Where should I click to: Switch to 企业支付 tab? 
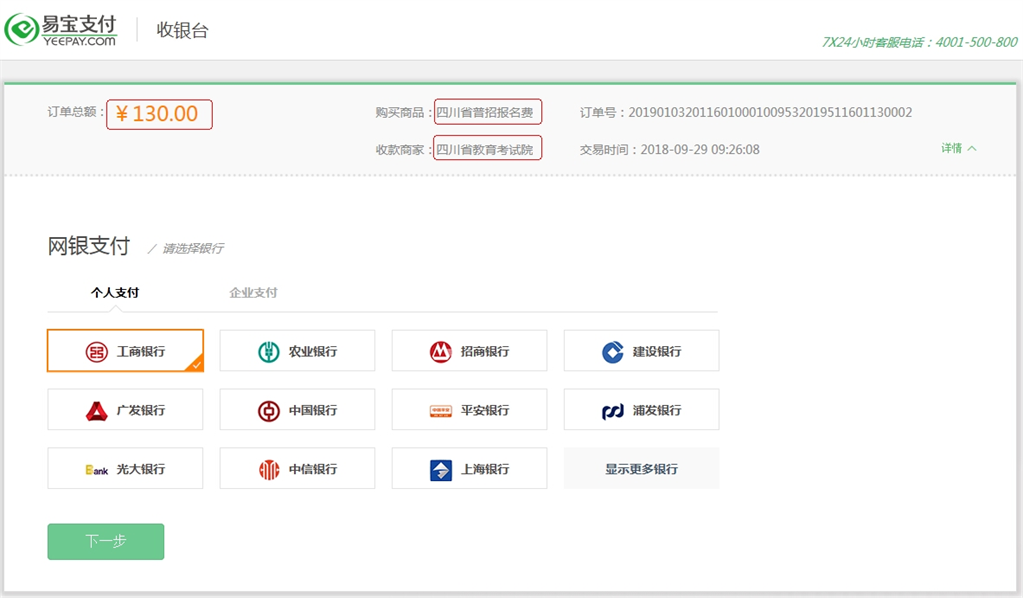pyautogui.click(x=253, y=292)
